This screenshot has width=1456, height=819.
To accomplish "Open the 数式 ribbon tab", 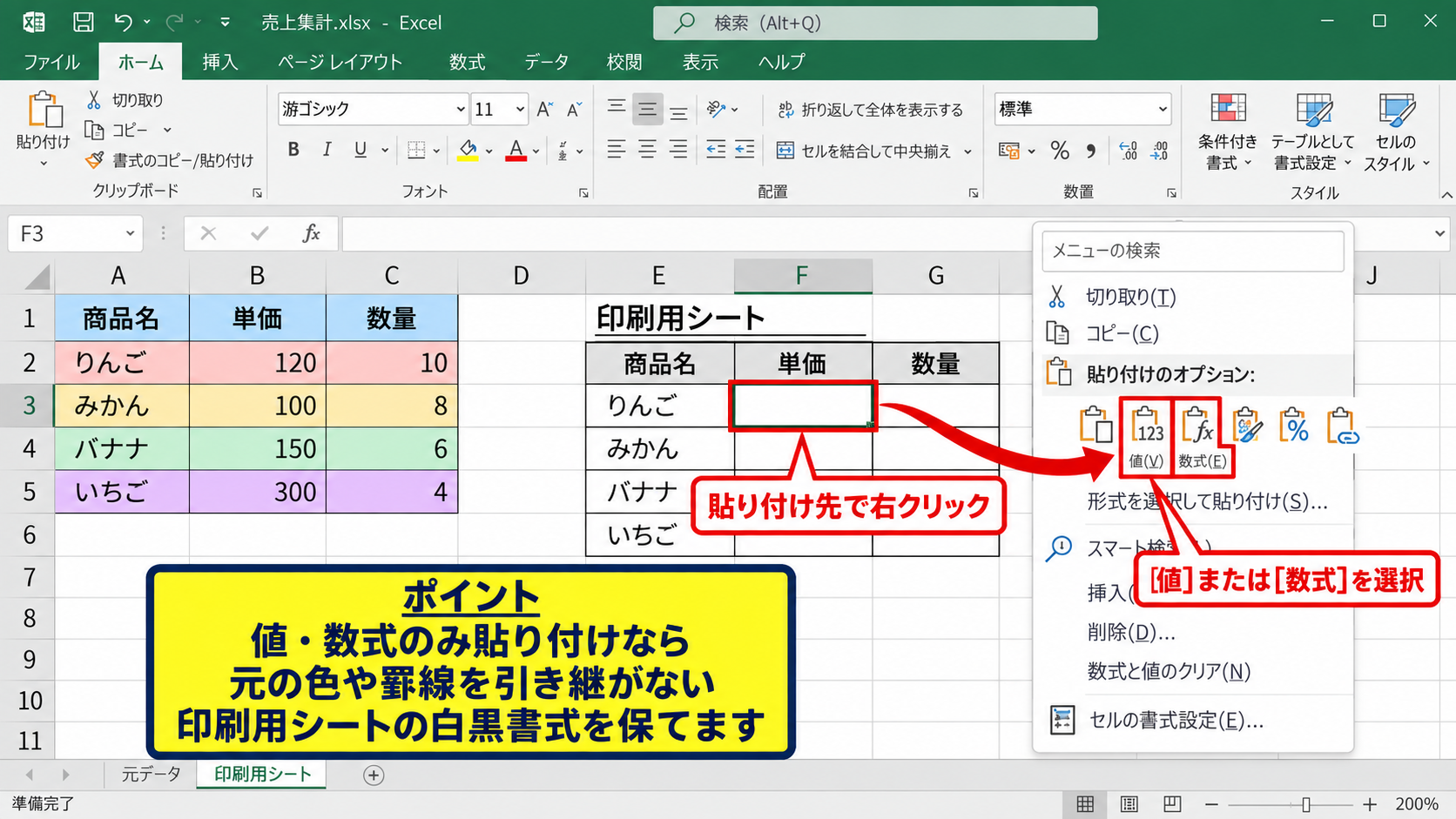I will click(467, 62).
